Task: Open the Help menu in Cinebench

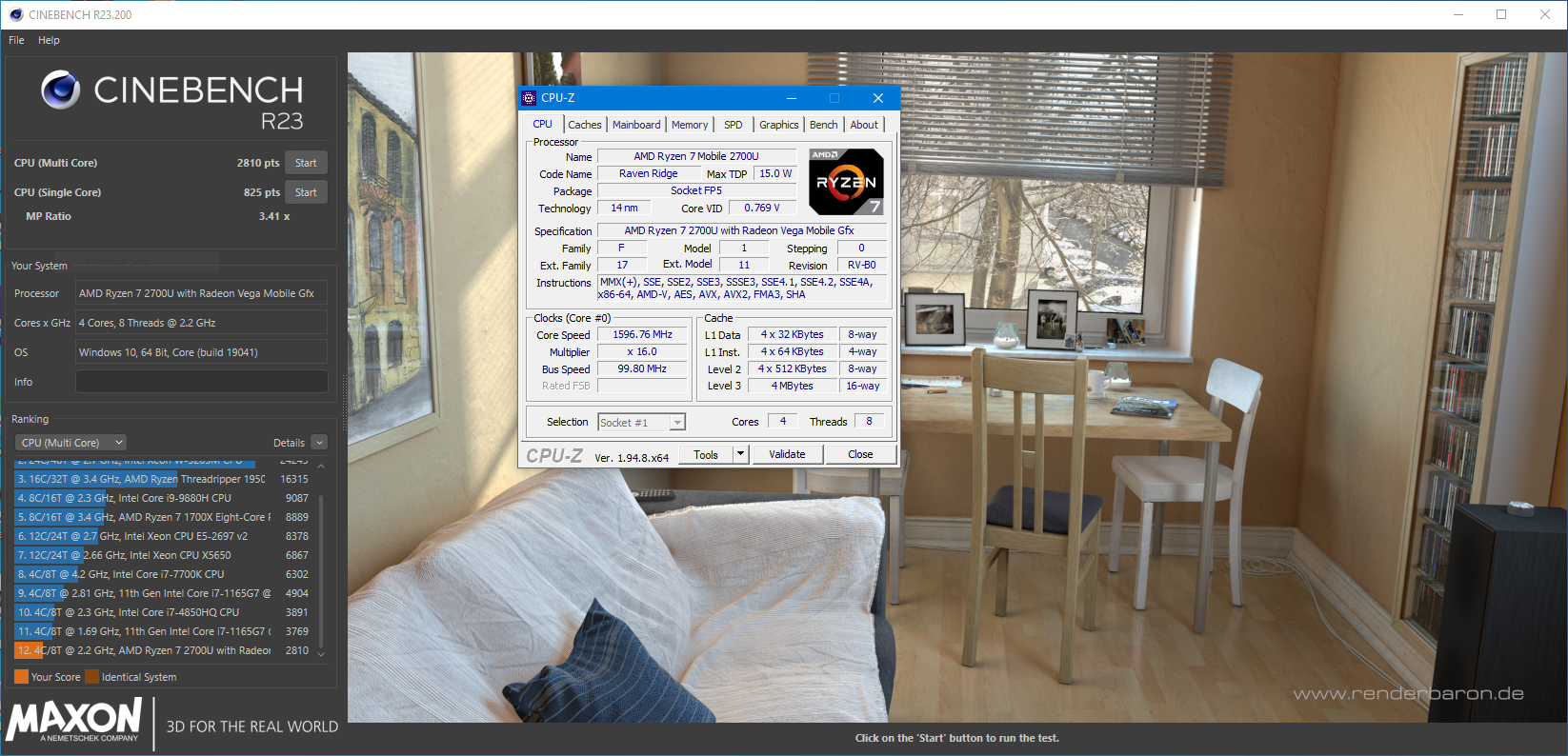Action: click(49, 40)
